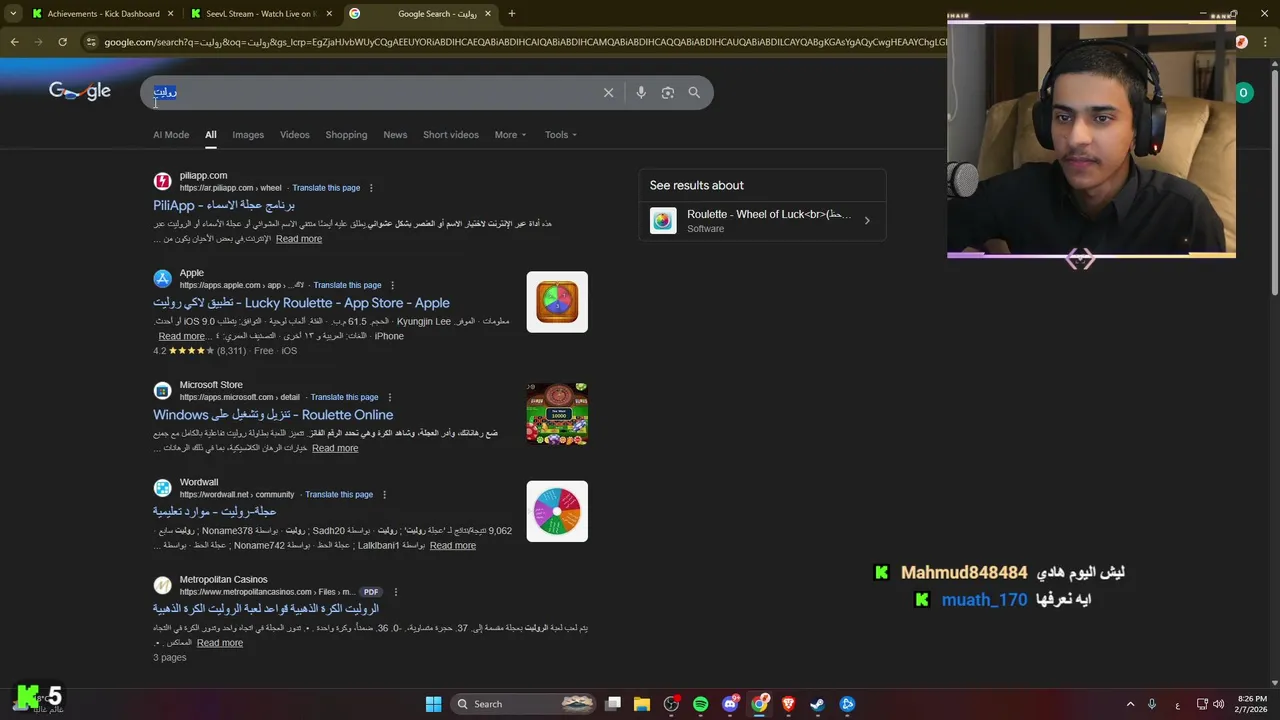
Task: View site information icon in address bar
Action: pyautogui.click(x=91, y=42)
